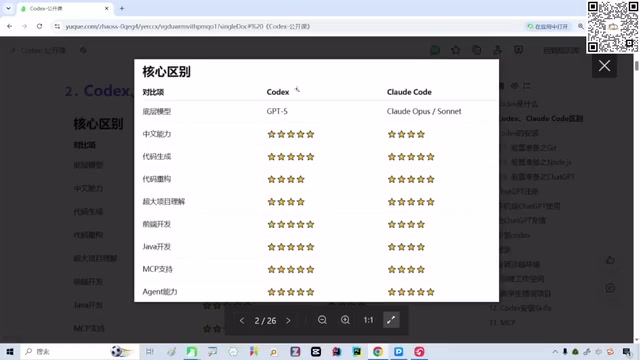Toggle the outline list icon in the sidebar
The image size is (640, 360).
click(527, 86)
